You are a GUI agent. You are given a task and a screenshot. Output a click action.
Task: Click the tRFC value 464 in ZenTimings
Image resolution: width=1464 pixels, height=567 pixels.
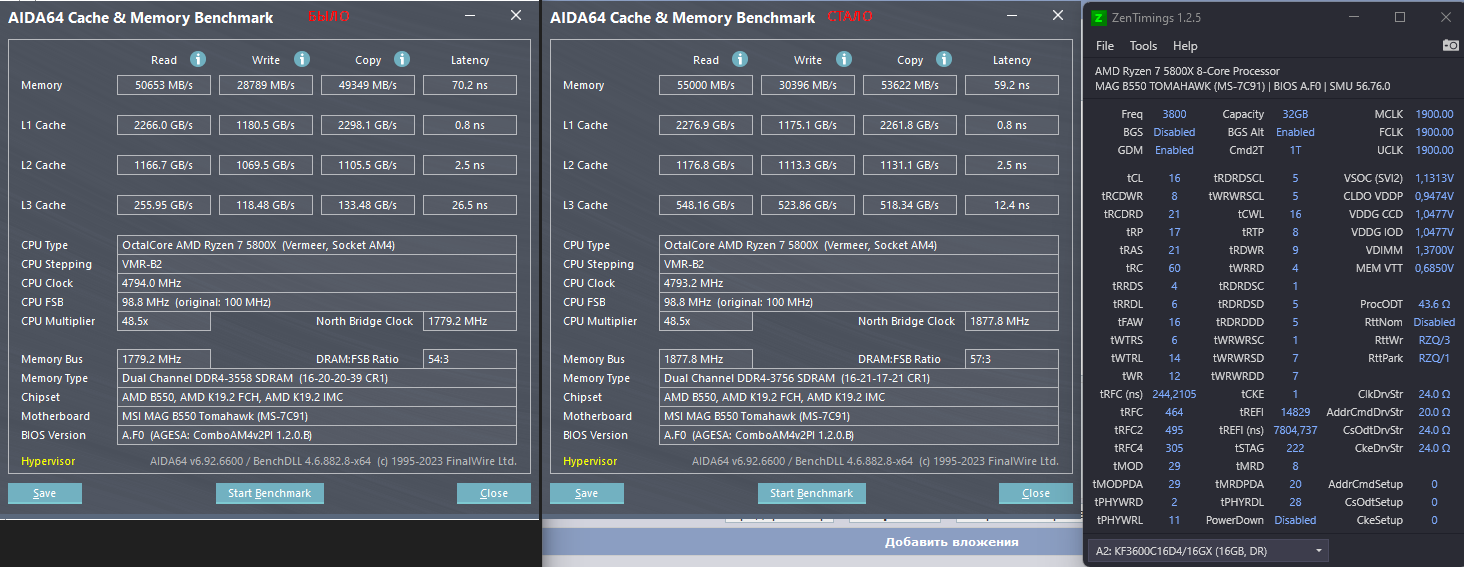click(x=1174, y=412)
